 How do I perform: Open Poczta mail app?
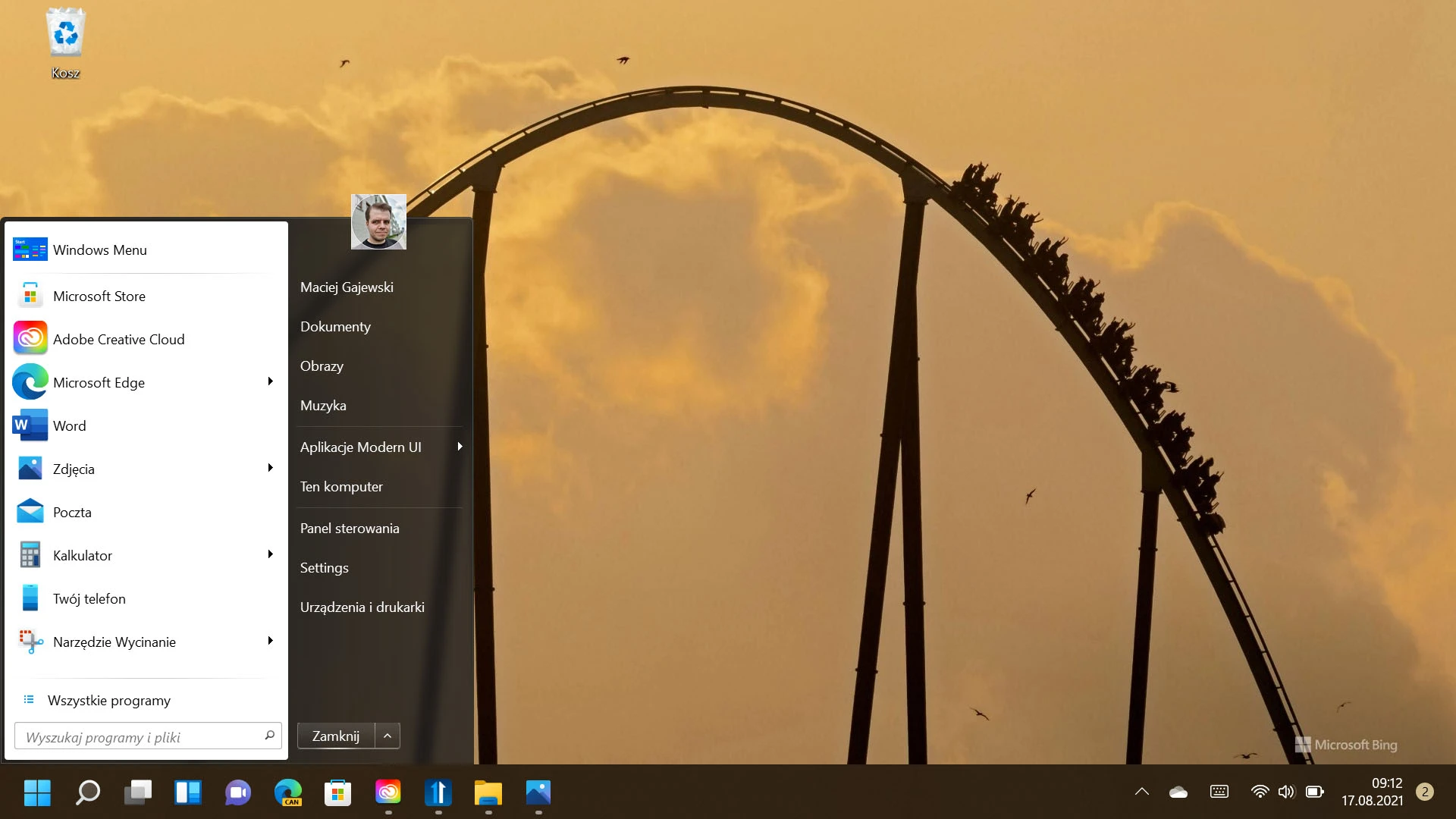pyautogui.click(x=146, y=512)
